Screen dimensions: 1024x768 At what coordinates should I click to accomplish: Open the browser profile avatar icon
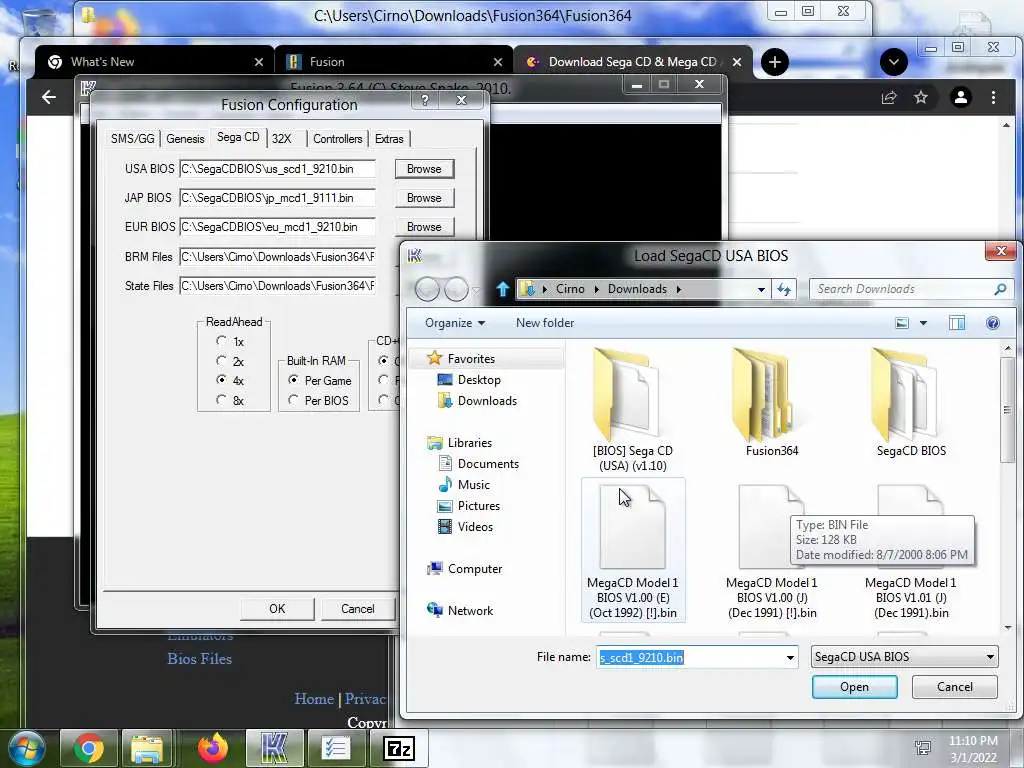pos(961,97)
